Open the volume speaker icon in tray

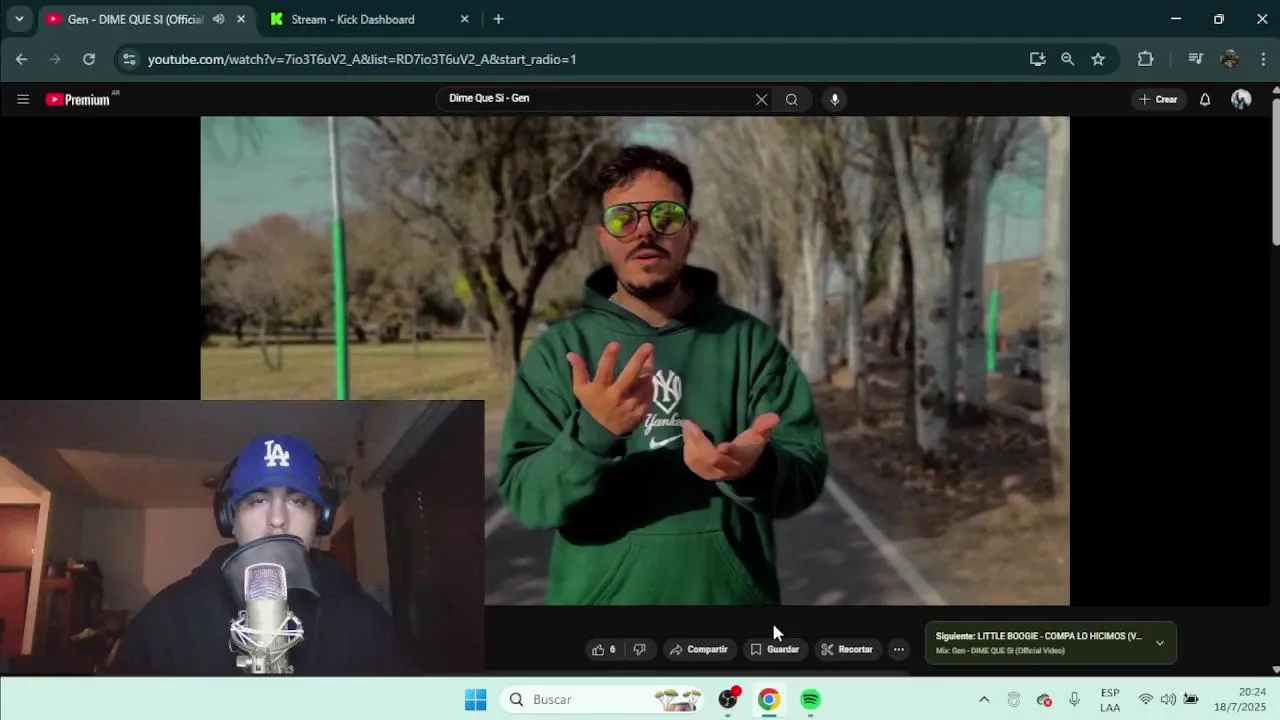tap(1168, 699)
